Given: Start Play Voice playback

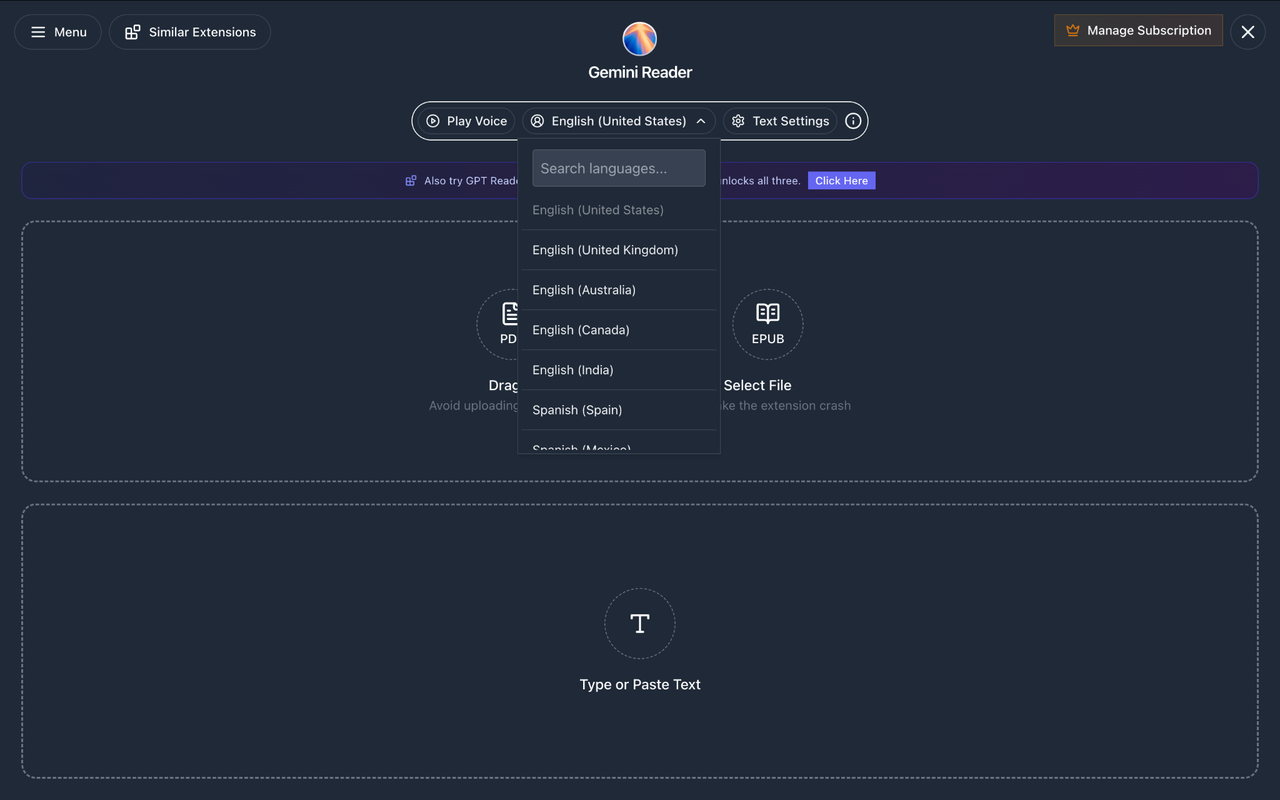Looking at the screenshot, I should pos(466,121).
